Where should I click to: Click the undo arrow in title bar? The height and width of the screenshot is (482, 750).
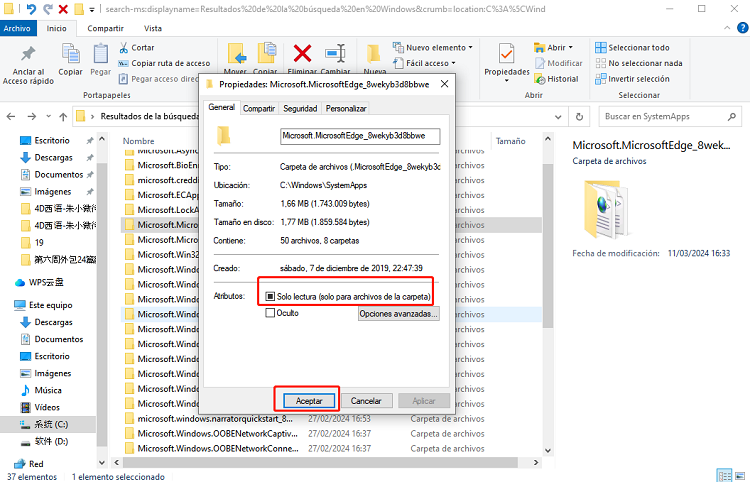pyautogui.click(x=31, y=9)
